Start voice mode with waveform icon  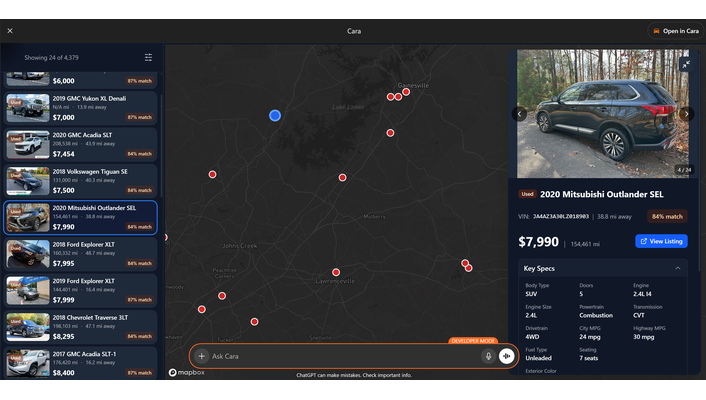click(507, 356)
